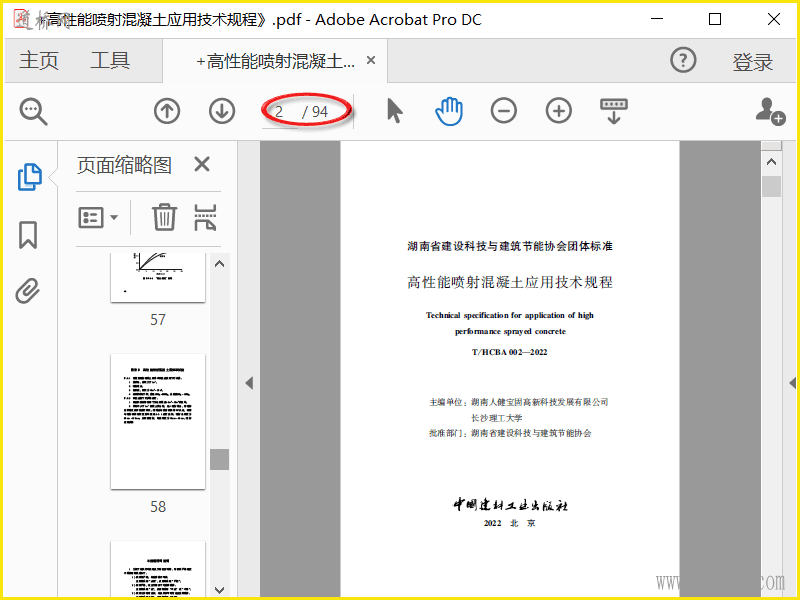Close the 页面缩略图 panel
Image resolution: width=800 pixels, height=600 pixels.
(202, 164)
